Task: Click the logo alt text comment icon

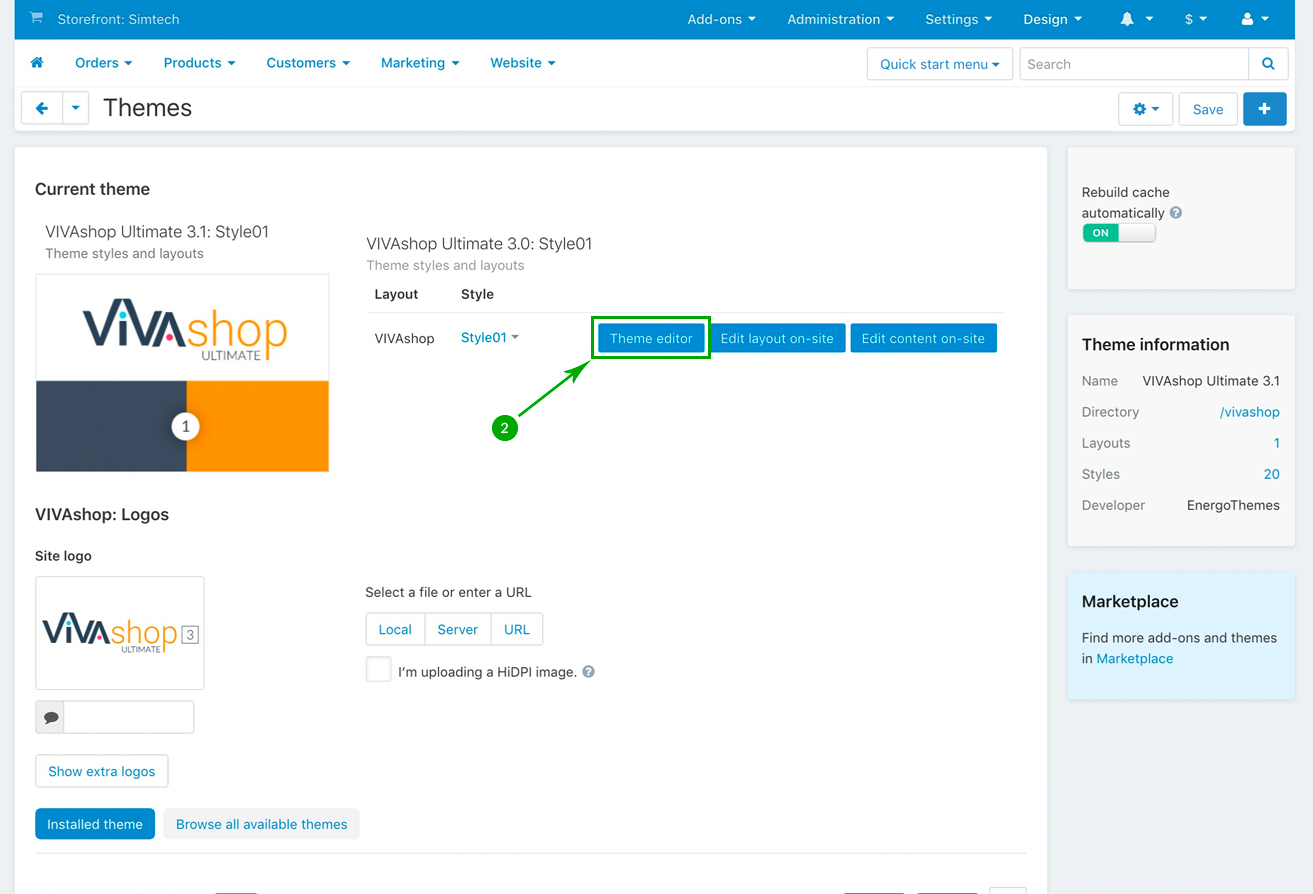Action: pyautogui.click(x=50, y=717)
